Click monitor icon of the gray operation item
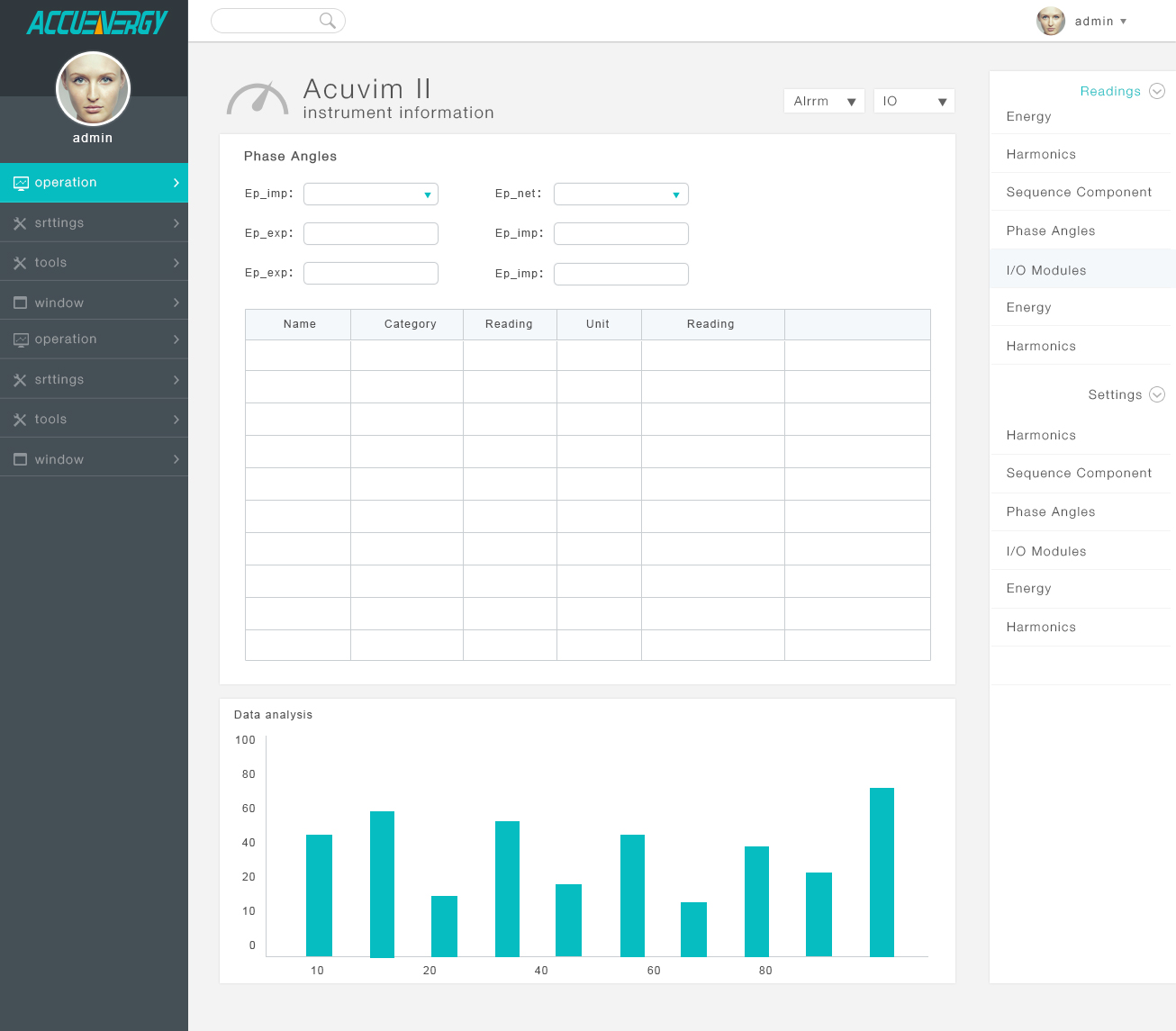 (21, 339)
